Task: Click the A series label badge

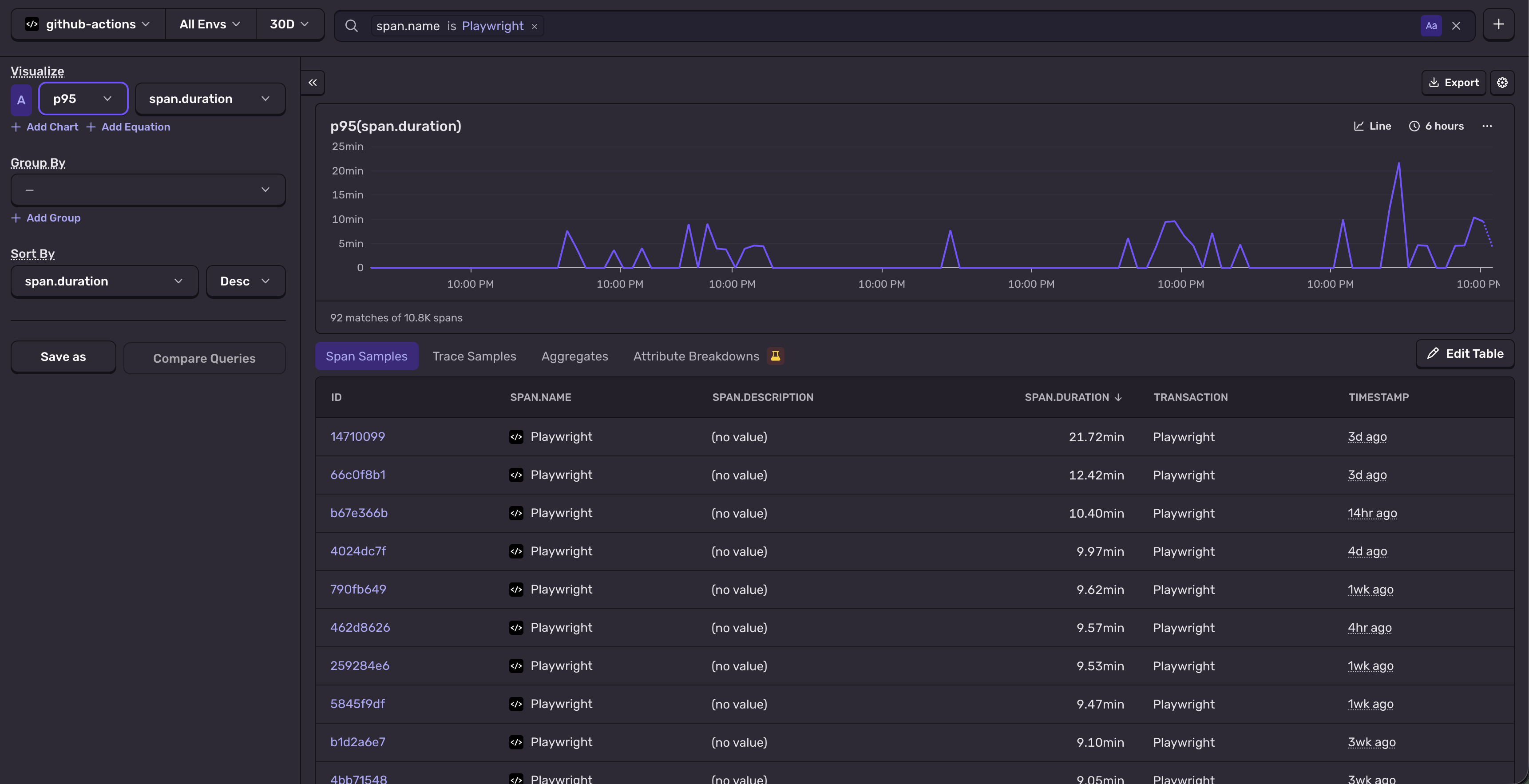Action: pyautogui.click(x=21, y=100)
